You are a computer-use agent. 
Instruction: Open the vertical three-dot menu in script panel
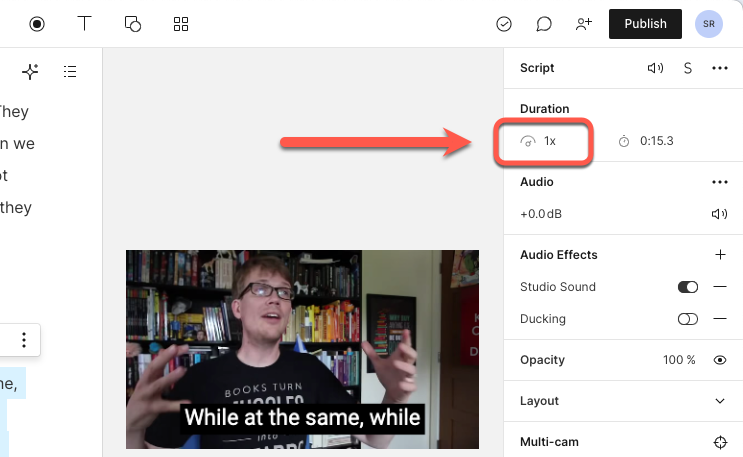point(24,340)
